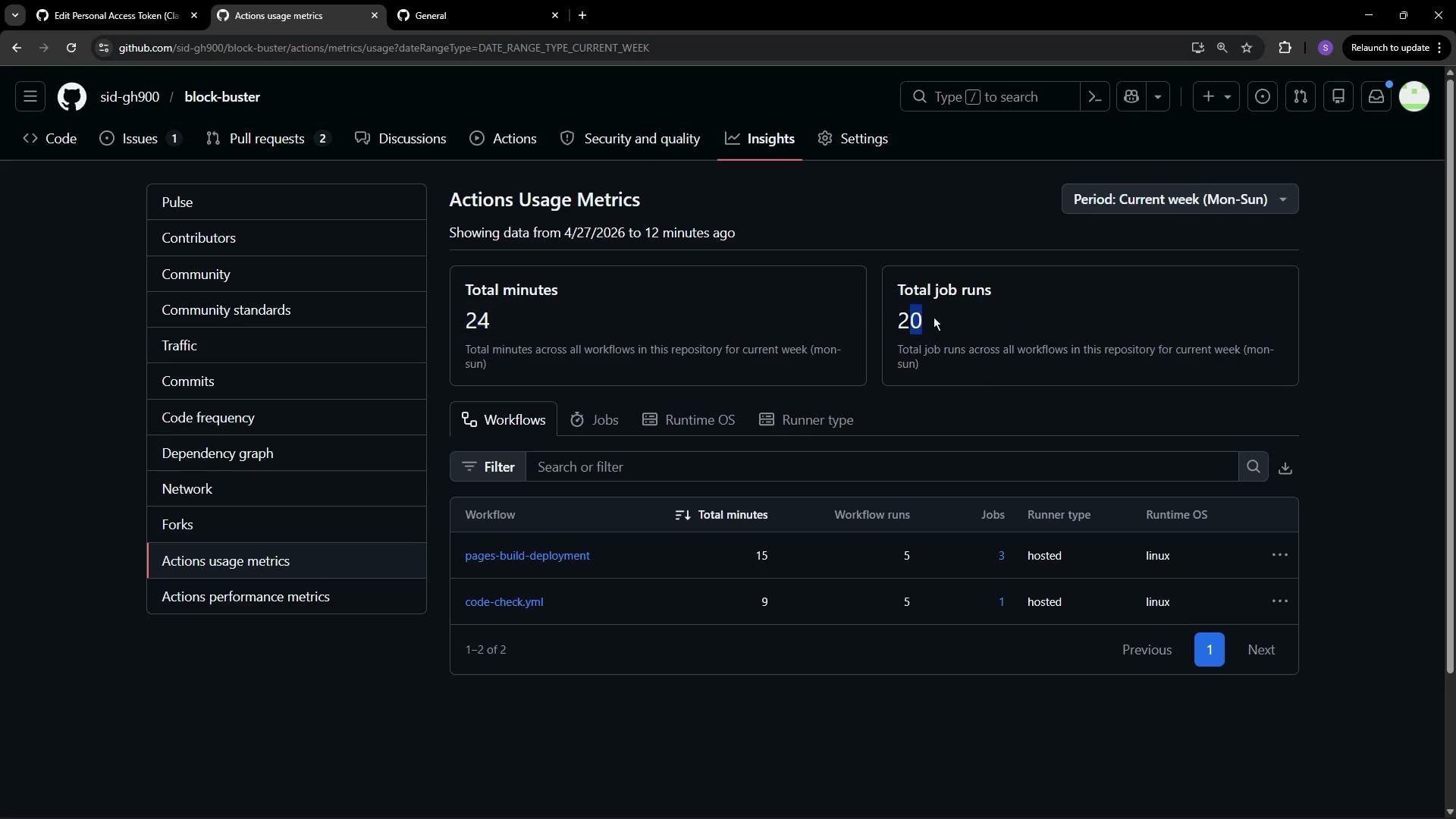Open the issues icon in header

1263,97
